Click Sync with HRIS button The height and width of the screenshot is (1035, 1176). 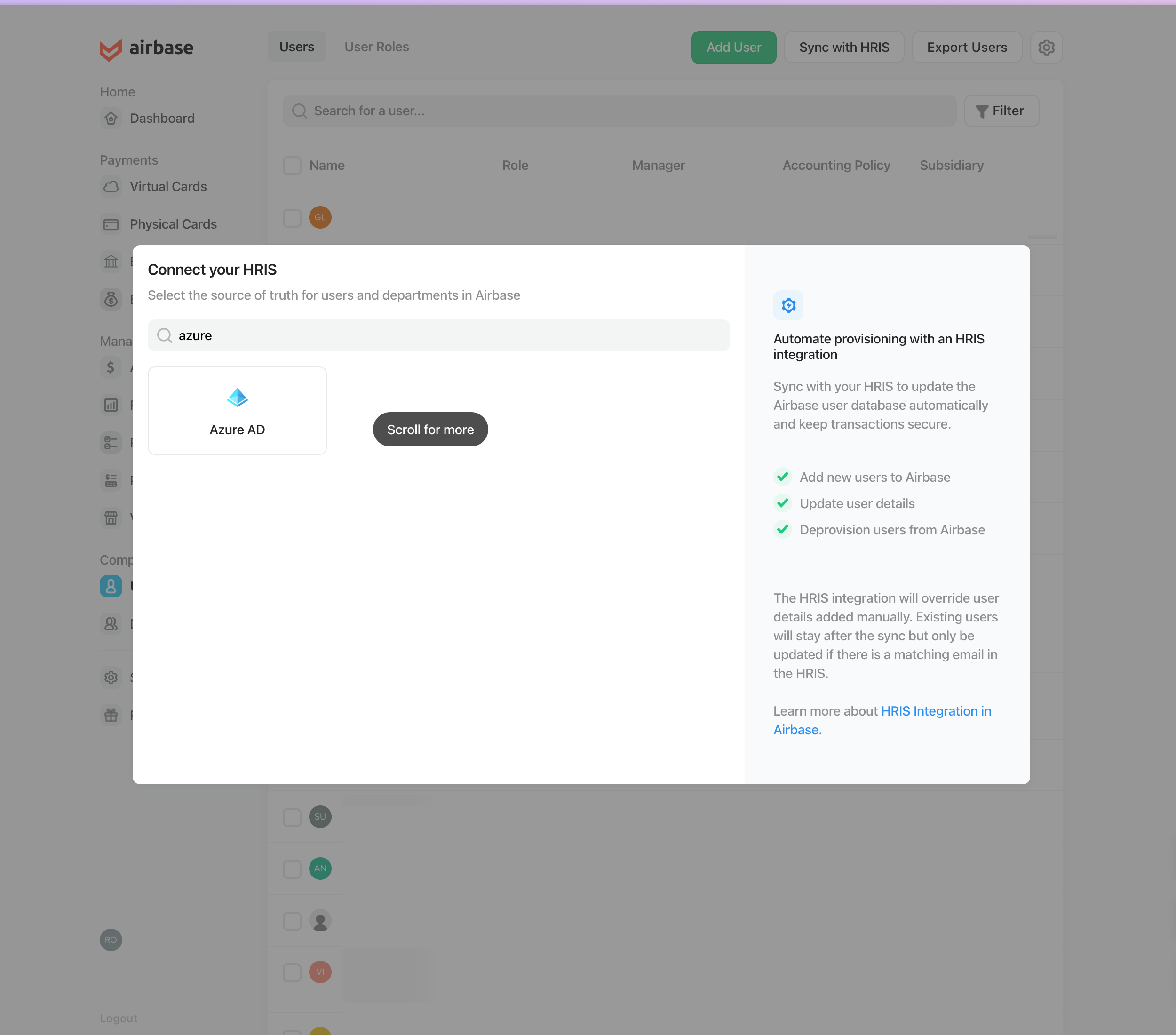click(844, 46)
